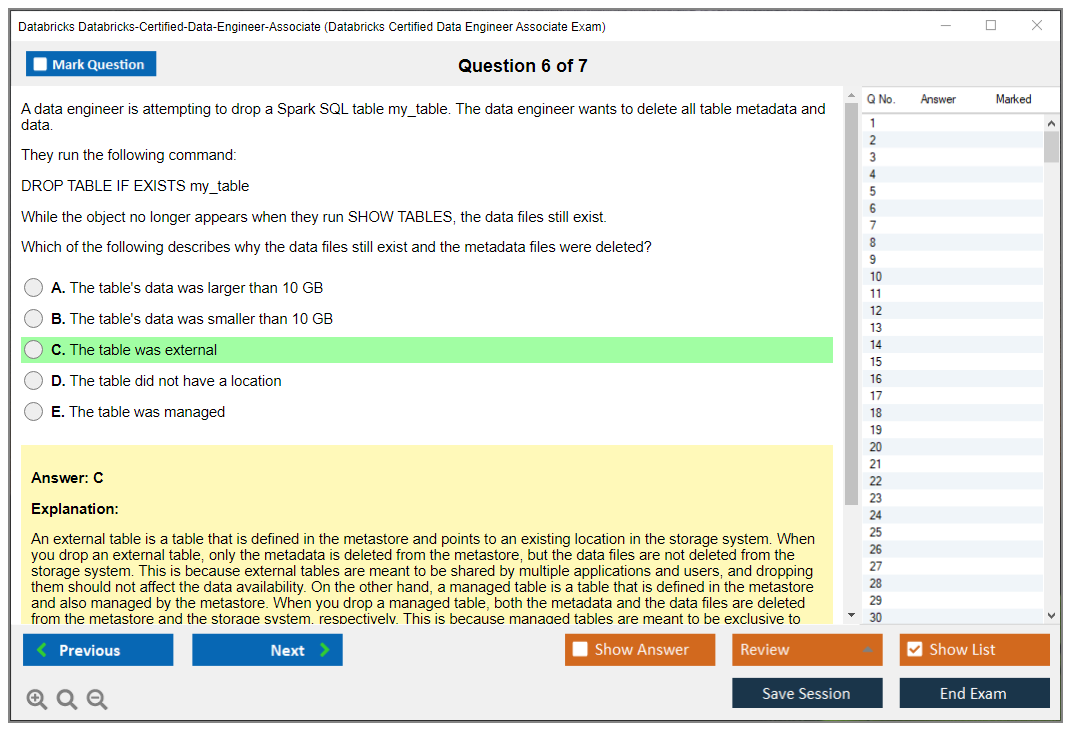Click the down chevron on the question list scrollbar
Viewport: 1075px width, 735px height.
(x=1051, y=615)
